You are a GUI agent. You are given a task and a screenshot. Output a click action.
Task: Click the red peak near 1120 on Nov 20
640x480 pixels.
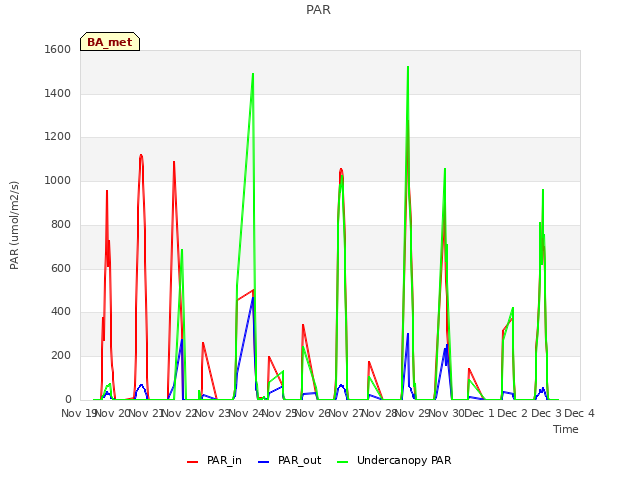[x=141, y=156]
